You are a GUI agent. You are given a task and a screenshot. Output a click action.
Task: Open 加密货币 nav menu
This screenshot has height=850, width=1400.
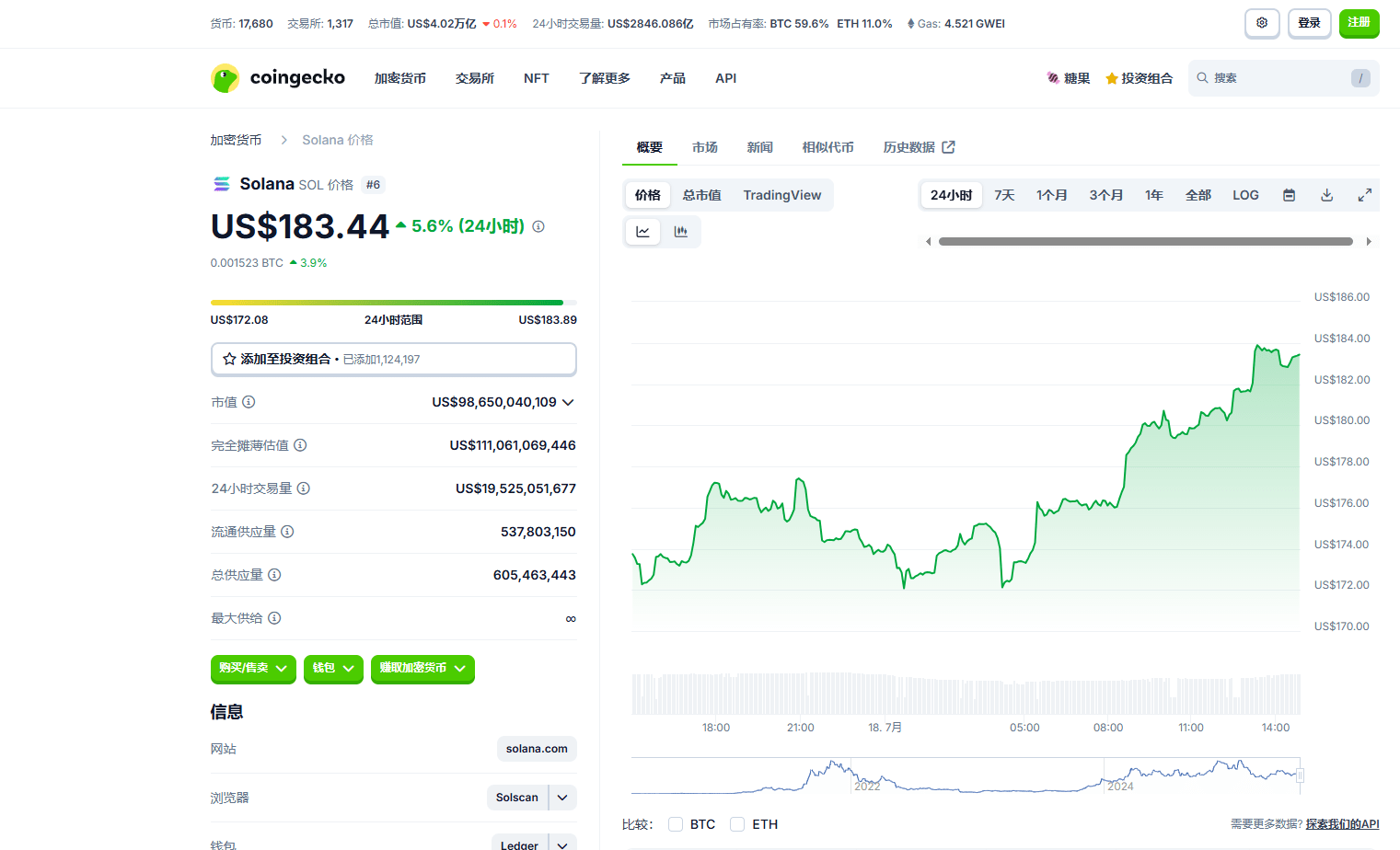click(x=400, y=78)
